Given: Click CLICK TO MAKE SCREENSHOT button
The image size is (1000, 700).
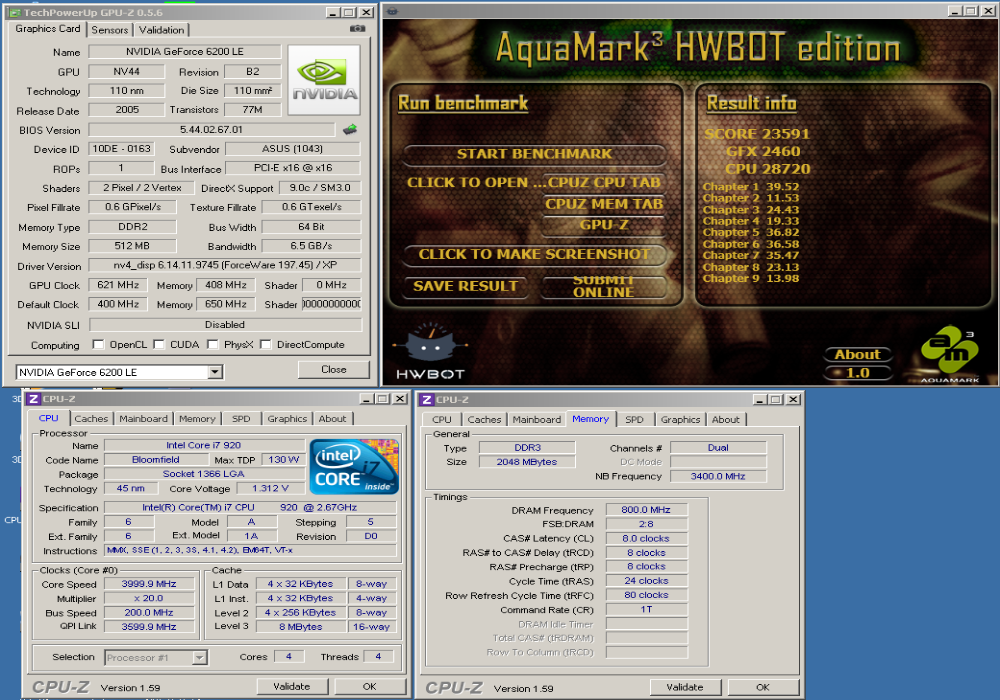Looking at the screenshot, I should 534,254.
